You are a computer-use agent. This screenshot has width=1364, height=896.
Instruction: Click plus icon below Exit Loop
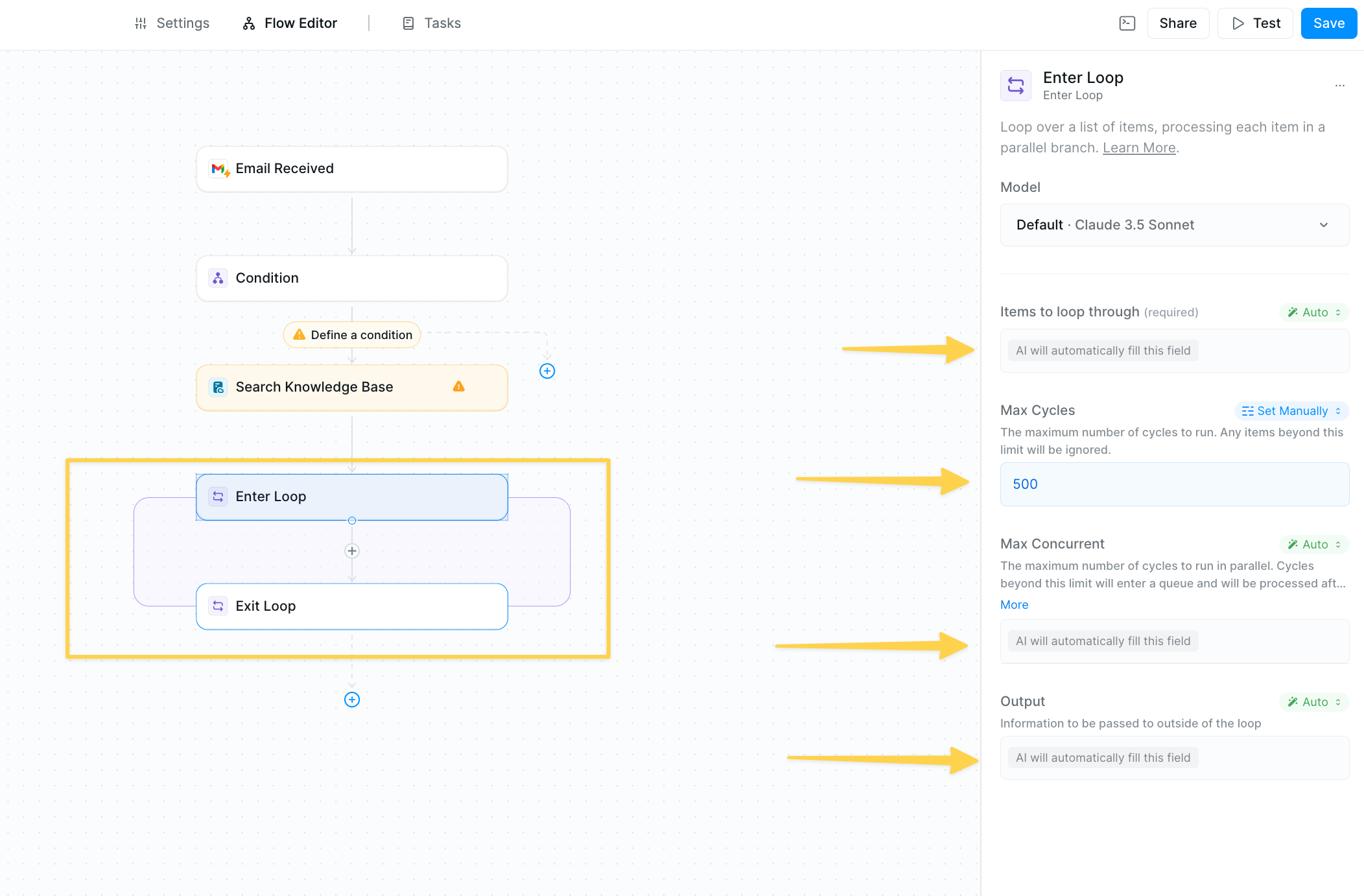tap(351, 700)
